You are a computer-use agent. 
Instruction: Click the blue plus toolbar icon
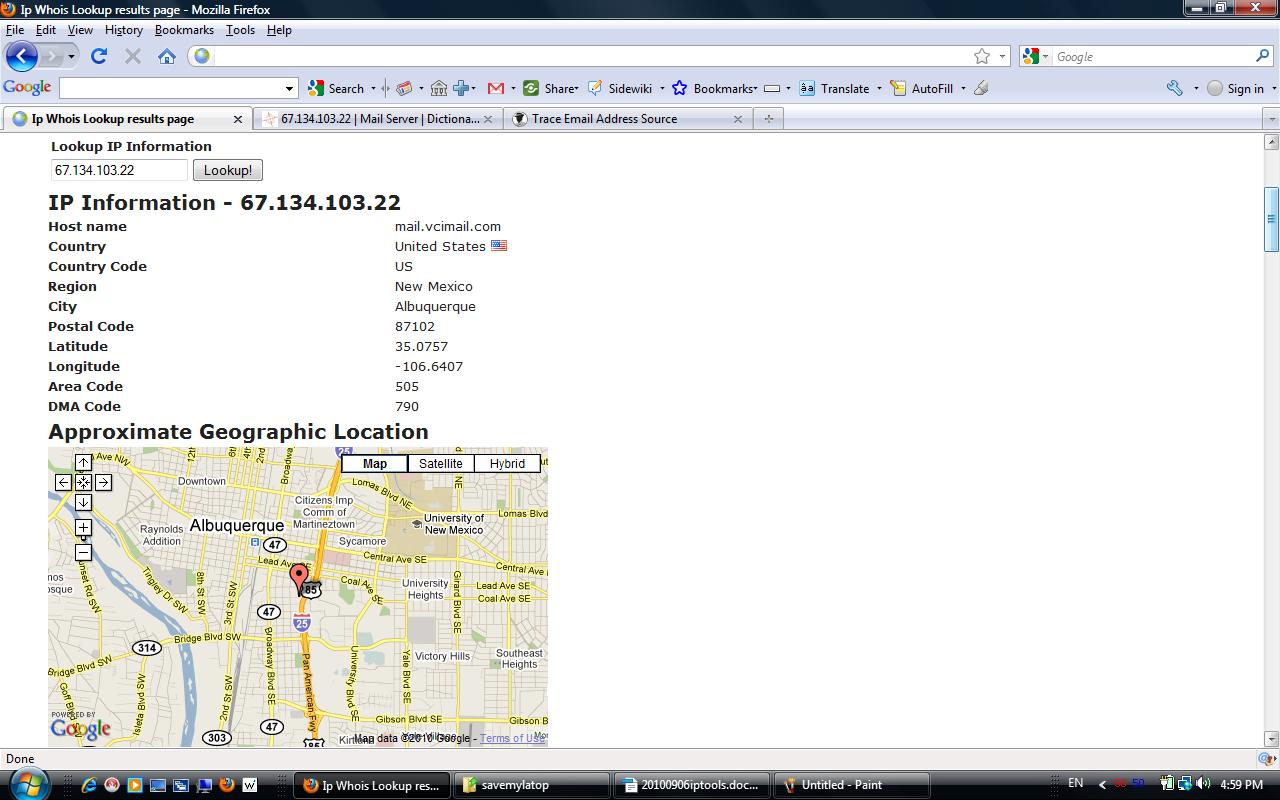pos(461,88)
